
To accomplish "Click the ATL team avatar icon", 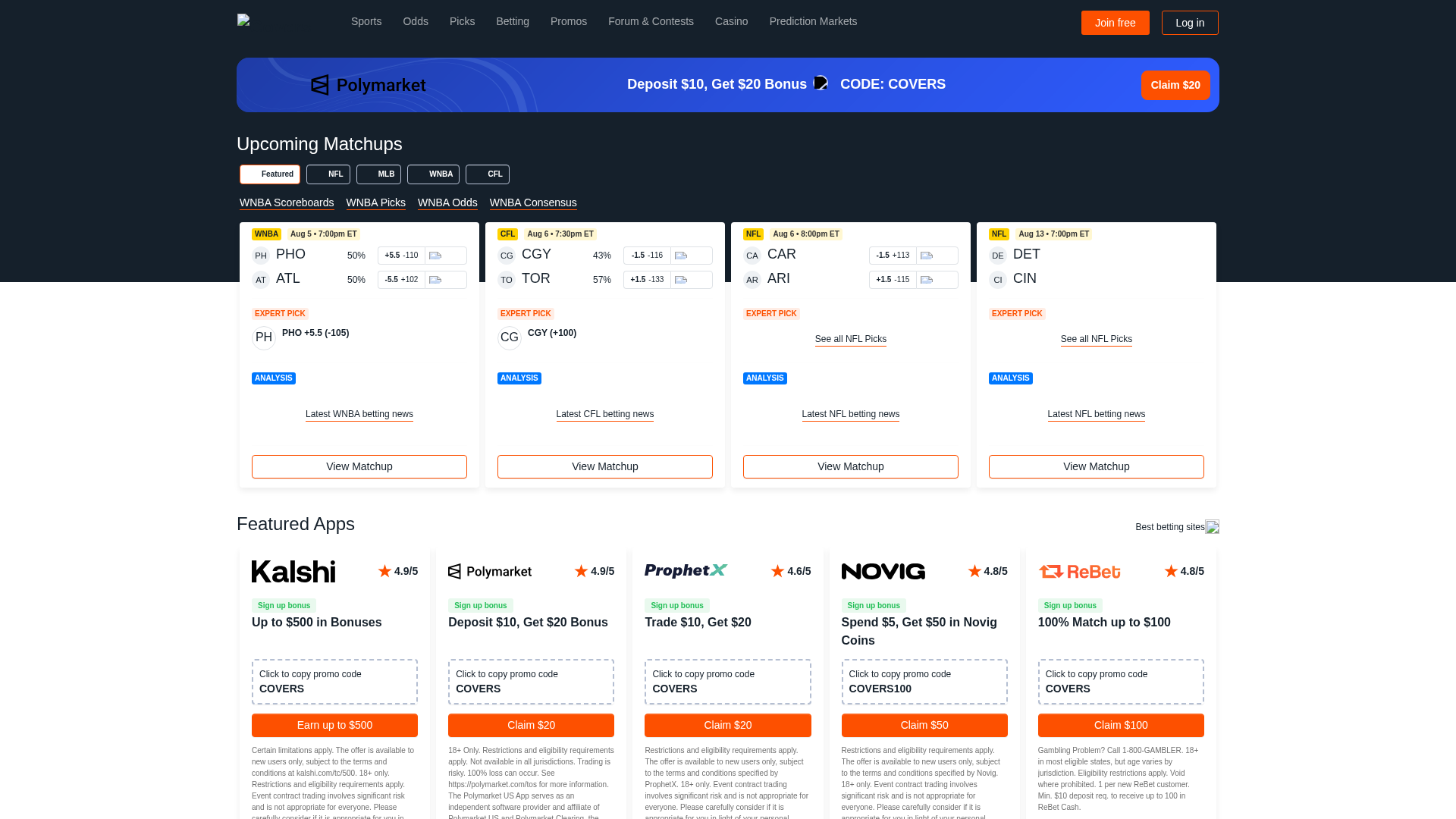I will tap(261, 280).
